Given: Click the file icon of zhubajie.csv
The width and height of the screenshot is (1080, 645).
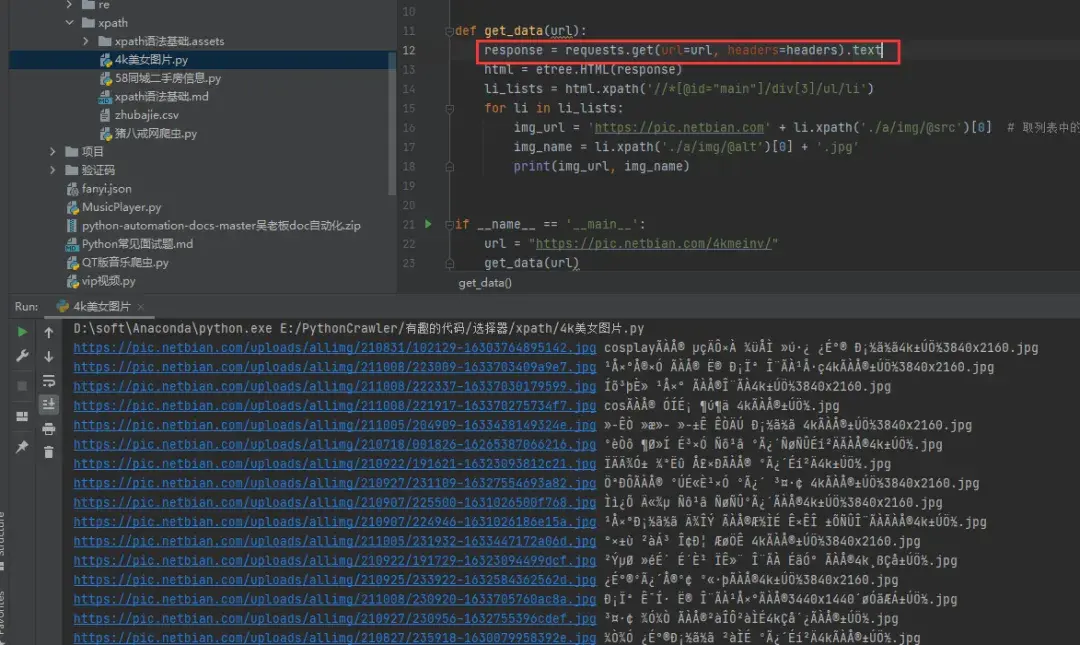Looking at the screenshot, I should click(x=105, y=115).
